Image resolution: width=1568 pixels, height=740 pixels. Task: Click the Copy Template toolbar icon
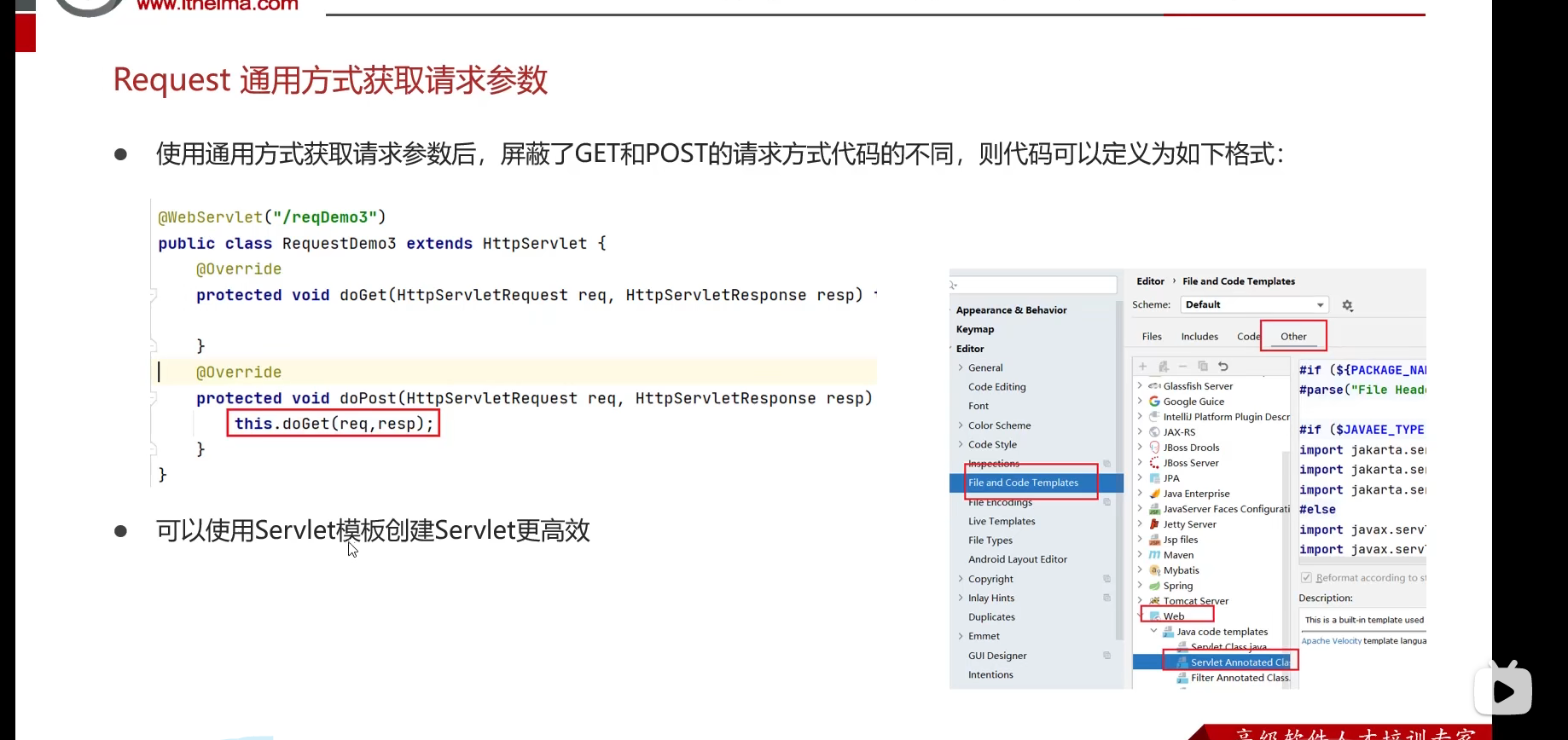click(x=1203, y=367)
